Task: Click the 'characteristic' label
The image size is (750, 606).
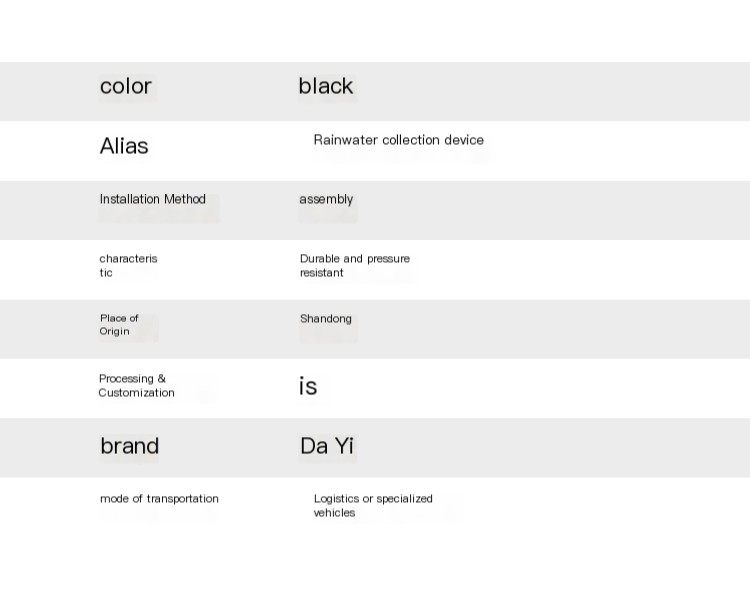Action: pos(128,265)
